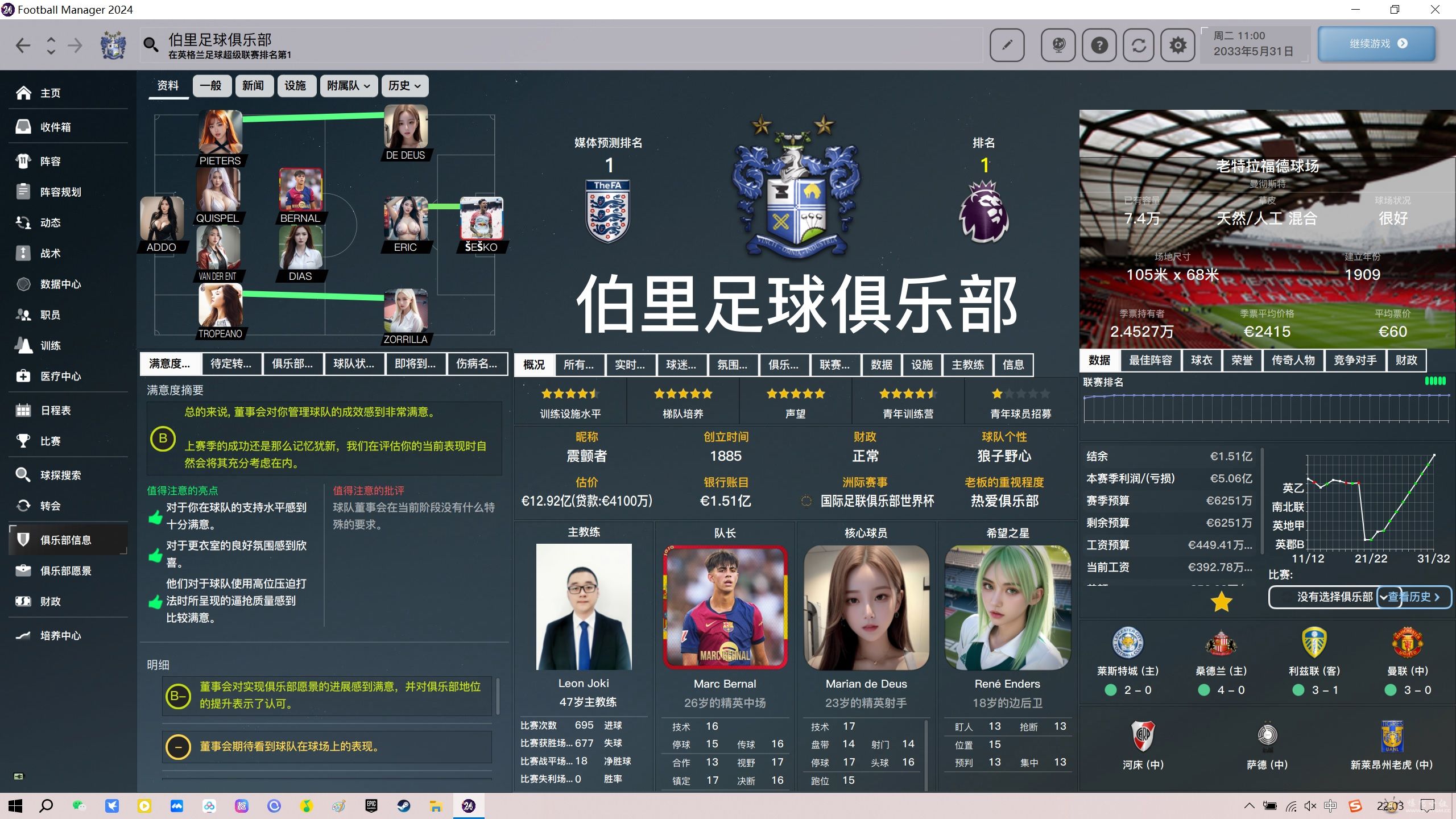1456x819 pixels.
Task: Open the 战术 tactics sidebar icon
Action: tap(23, 253)
